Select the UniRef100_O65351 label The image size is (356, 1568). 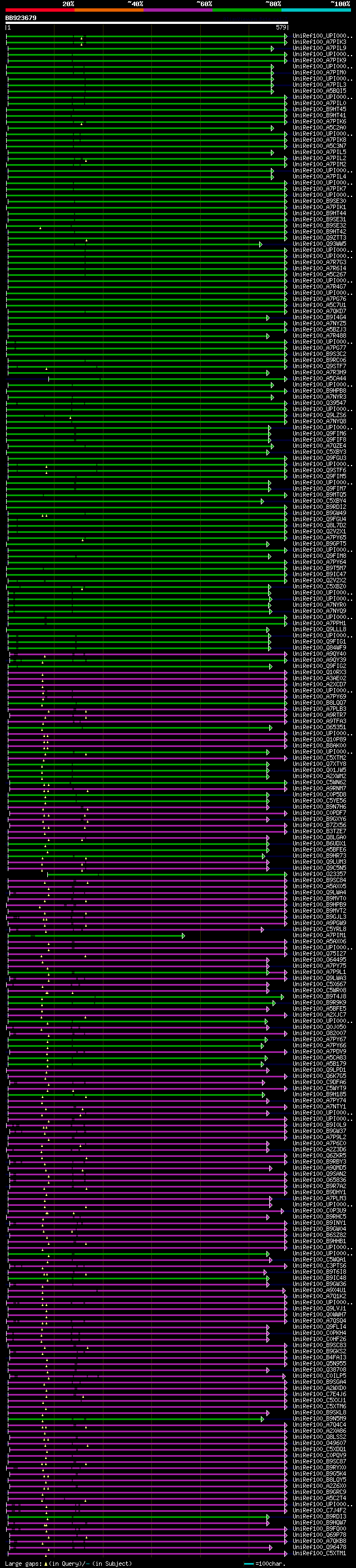(x=319, y=728)
